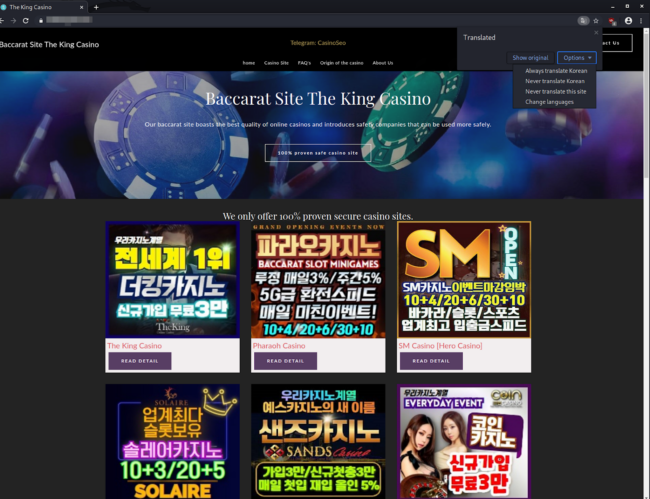Click SM Casino [Hero Casino] title link
This screenshot has width=650, height=499.
(440, 346)
